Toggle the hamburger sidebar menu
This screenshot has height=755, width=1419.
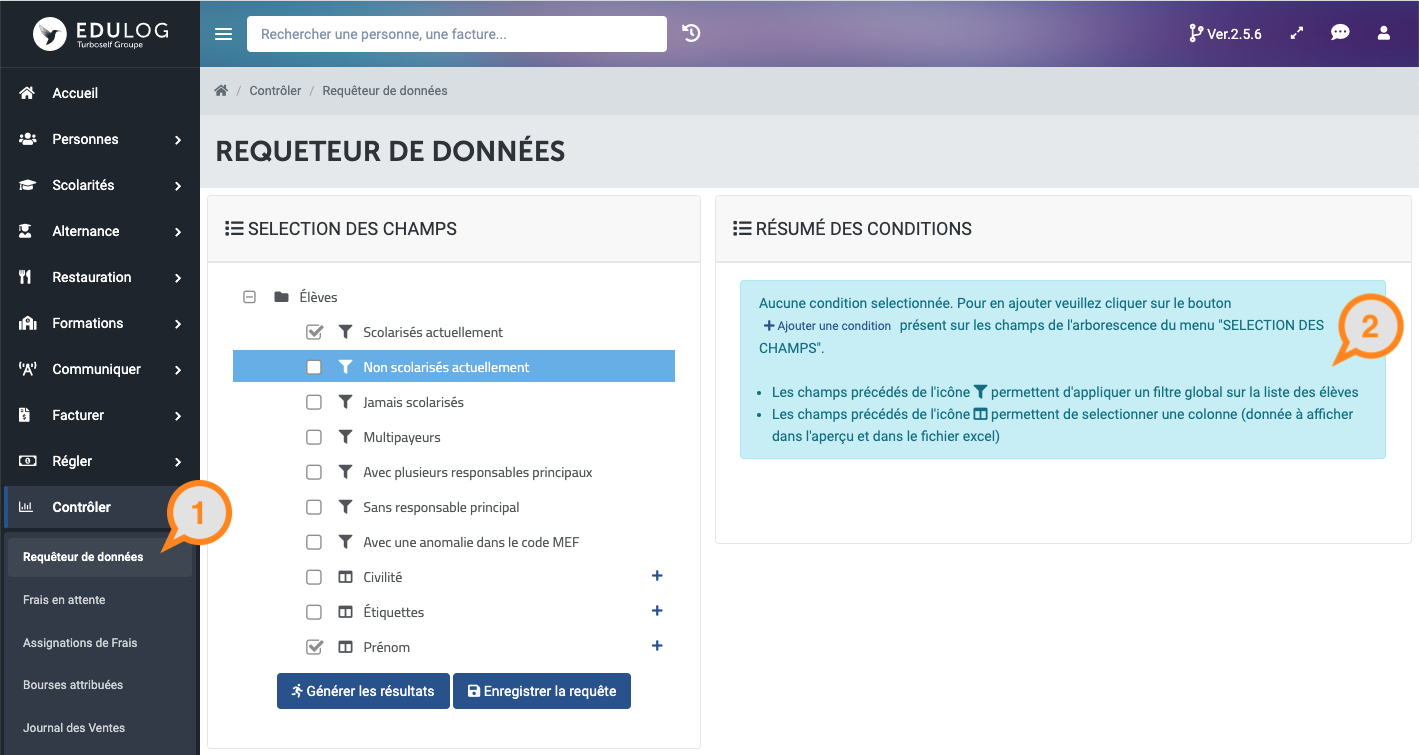[x=224, y=34]
